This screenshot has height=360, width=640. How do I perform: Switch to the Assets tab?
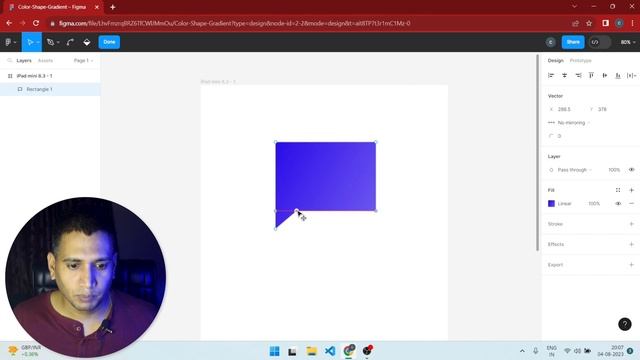click(45, 60)
